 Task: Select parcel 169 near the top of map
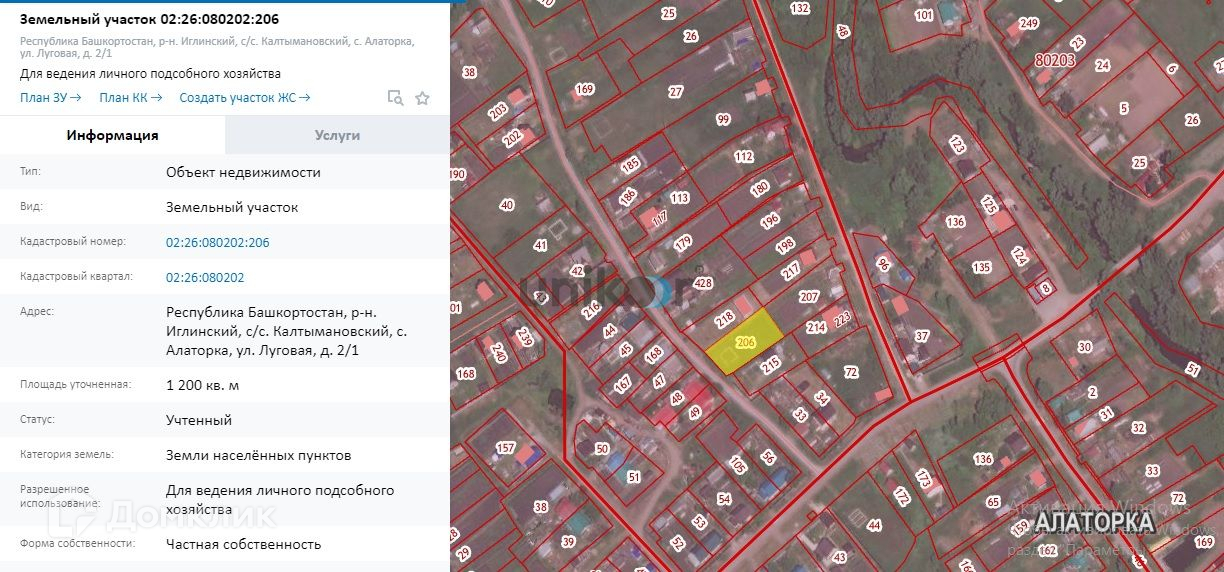pyautogui.click(x=584, y=89)
